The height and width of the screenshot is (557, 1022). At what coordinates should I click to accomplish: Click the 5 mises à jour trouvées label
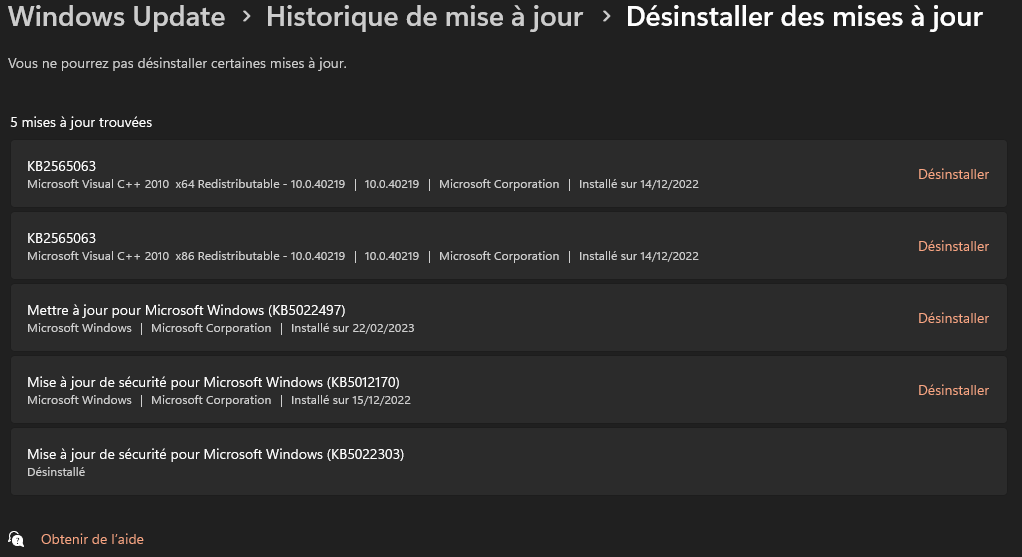81,122
